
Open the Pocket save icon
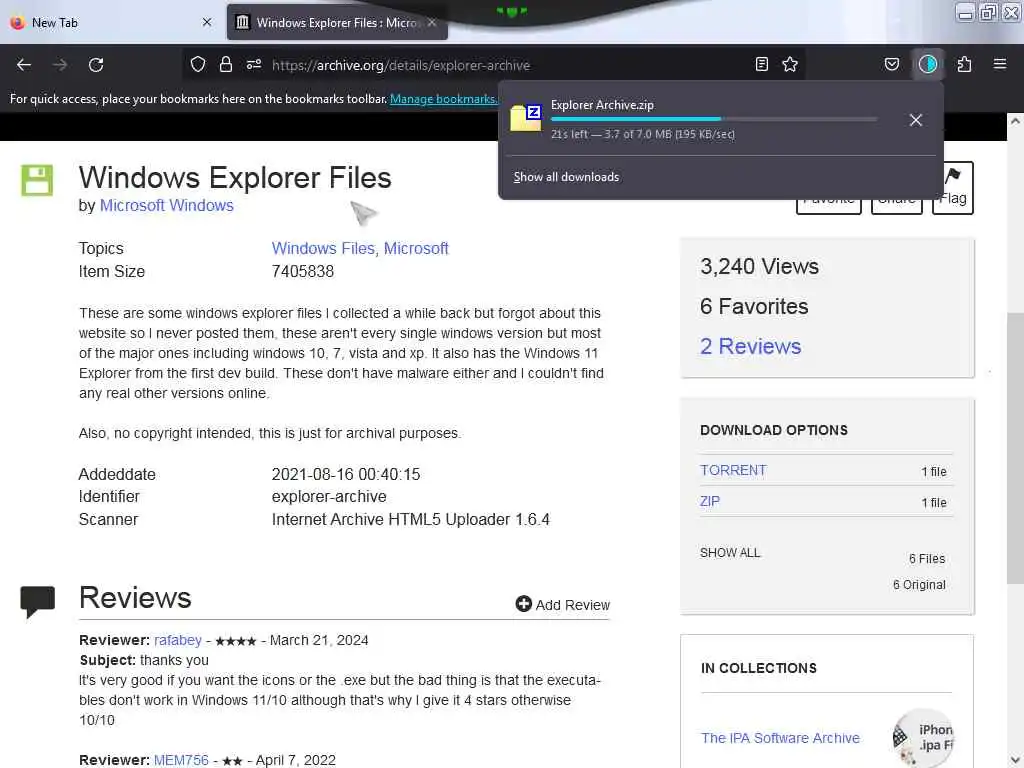point(891,64)
